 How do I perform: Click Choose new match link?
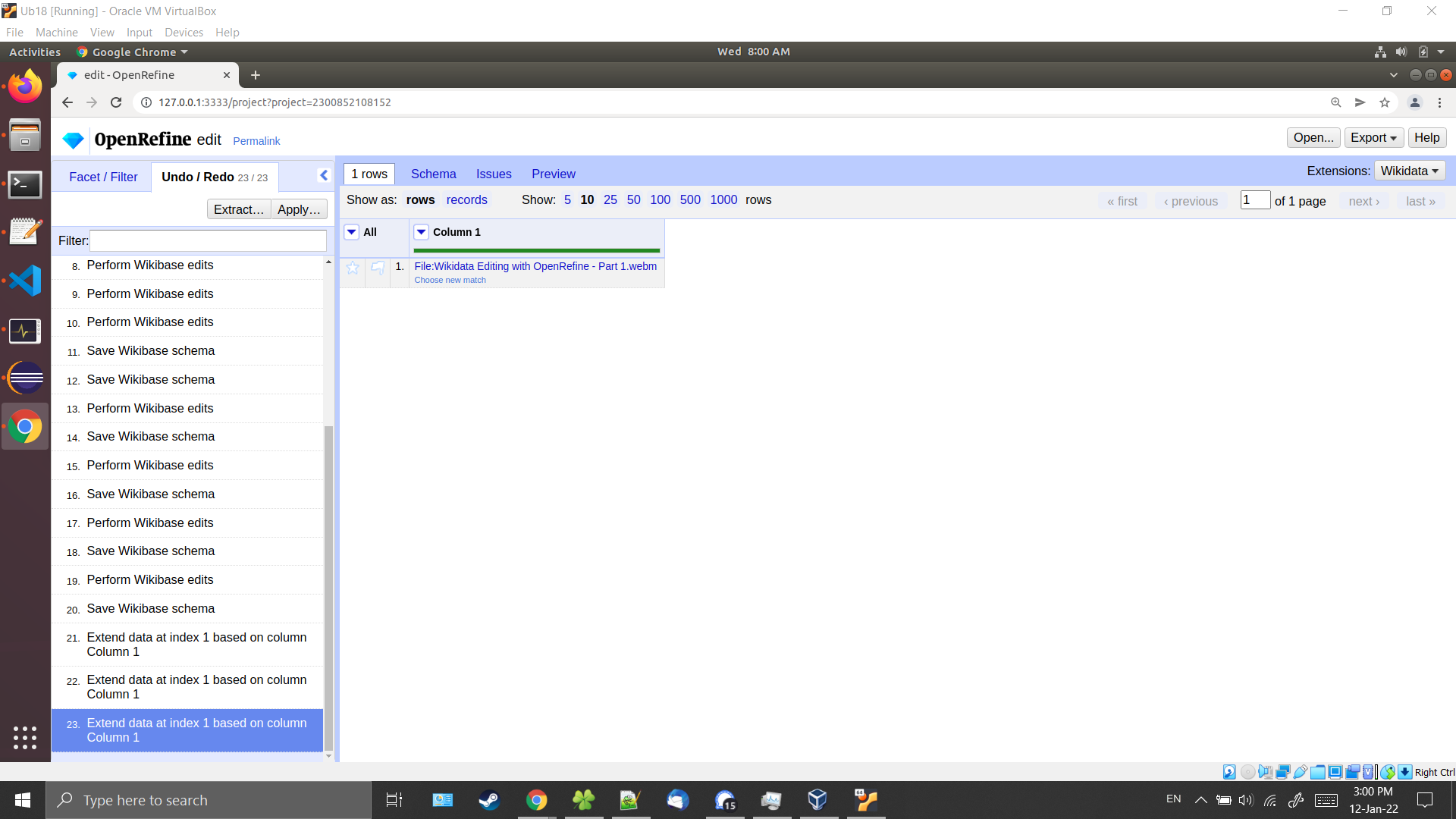coord(450,280)
